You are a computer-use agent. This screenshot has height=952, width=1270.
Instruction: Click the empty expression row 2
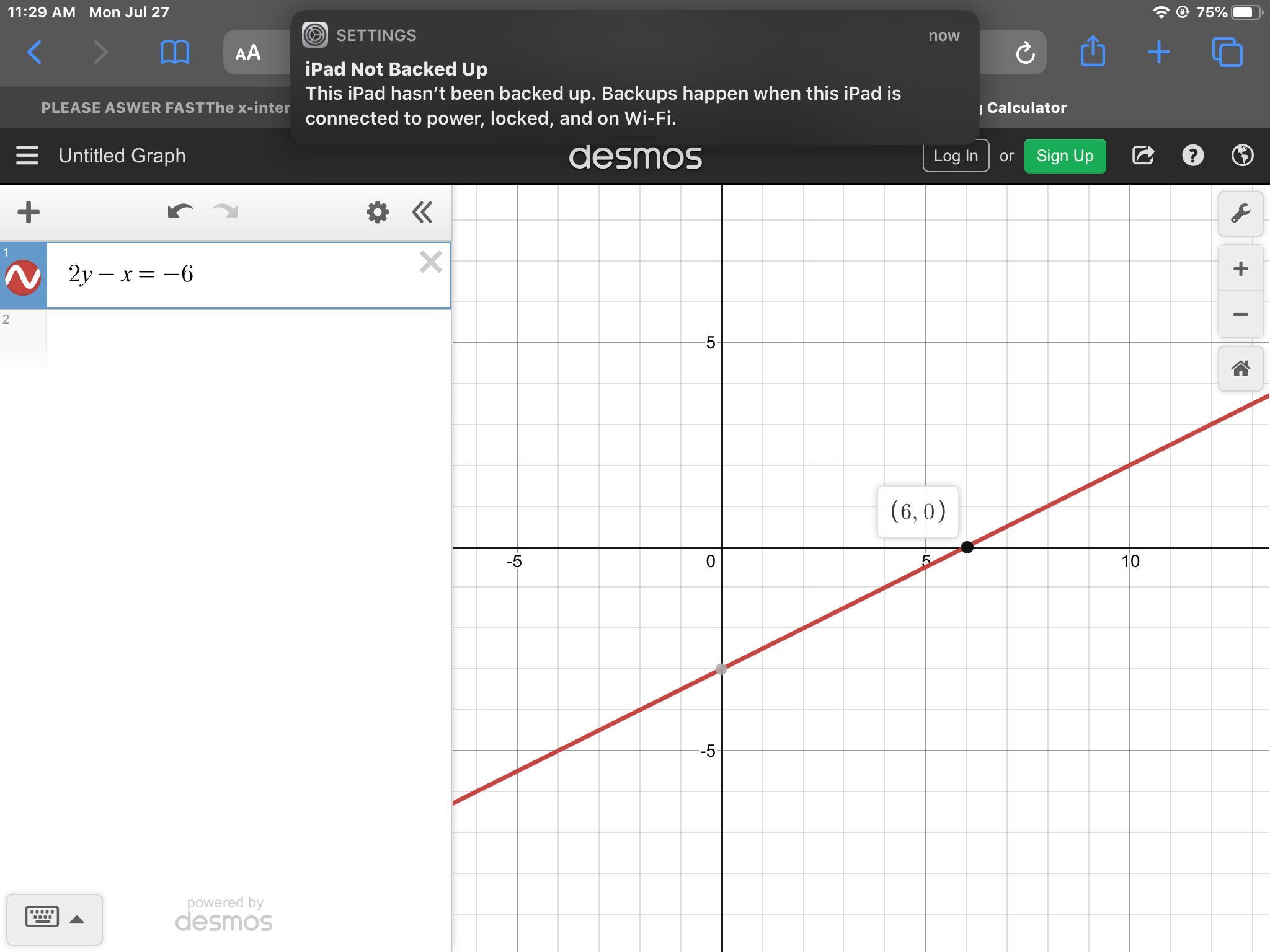click(248, 339)
